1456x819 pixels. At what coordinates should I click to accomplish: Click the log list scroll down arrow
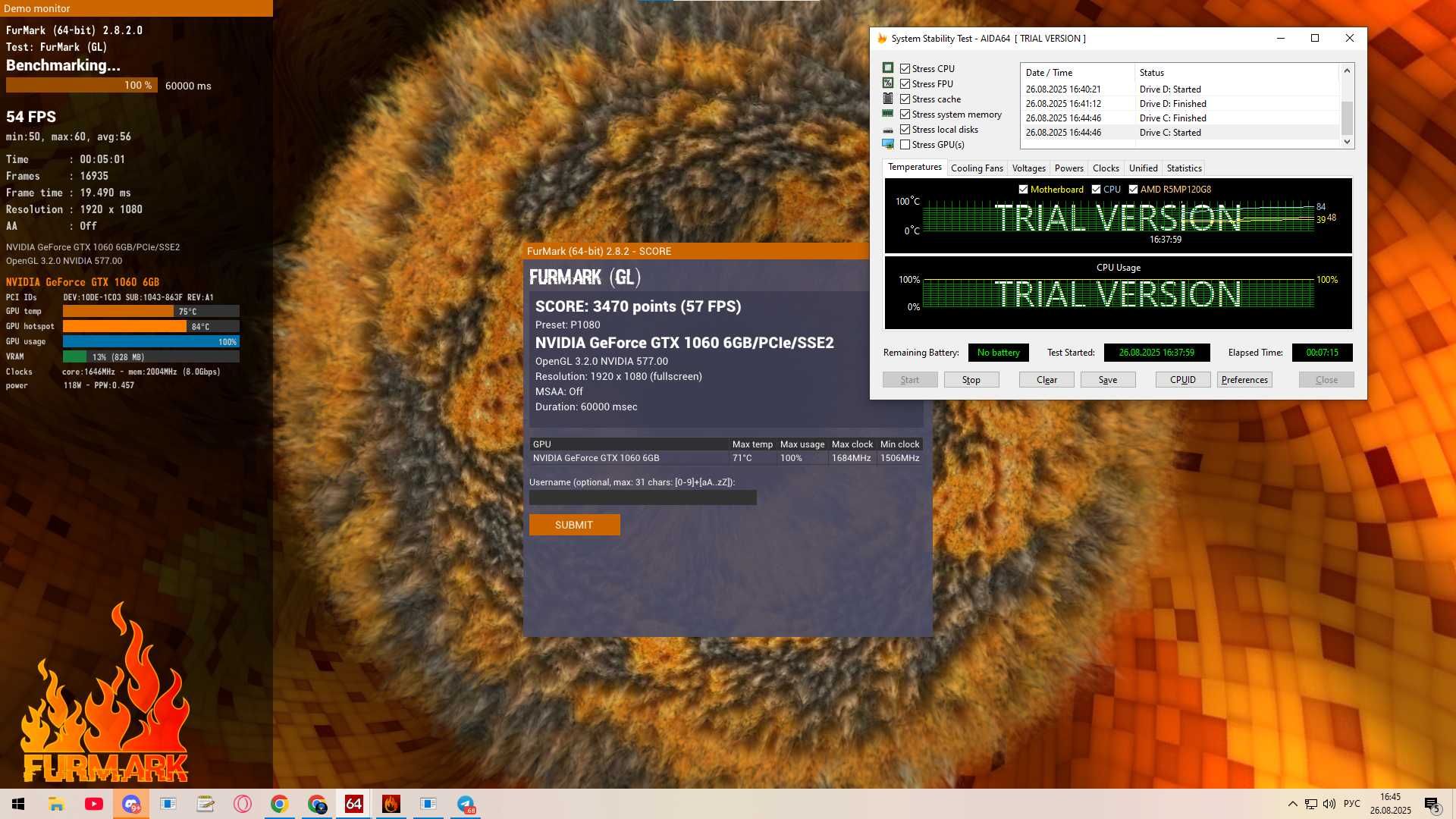click(x=1347, y=142)
